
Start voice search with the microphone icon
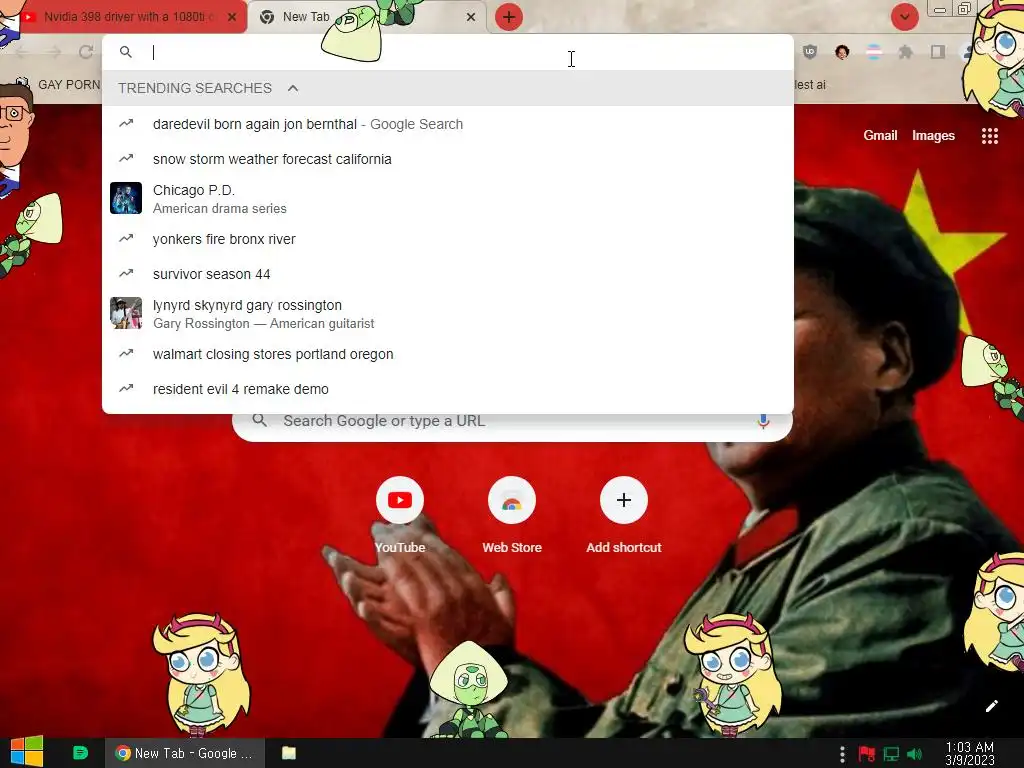pyautogui.click(x=763, y=421)
